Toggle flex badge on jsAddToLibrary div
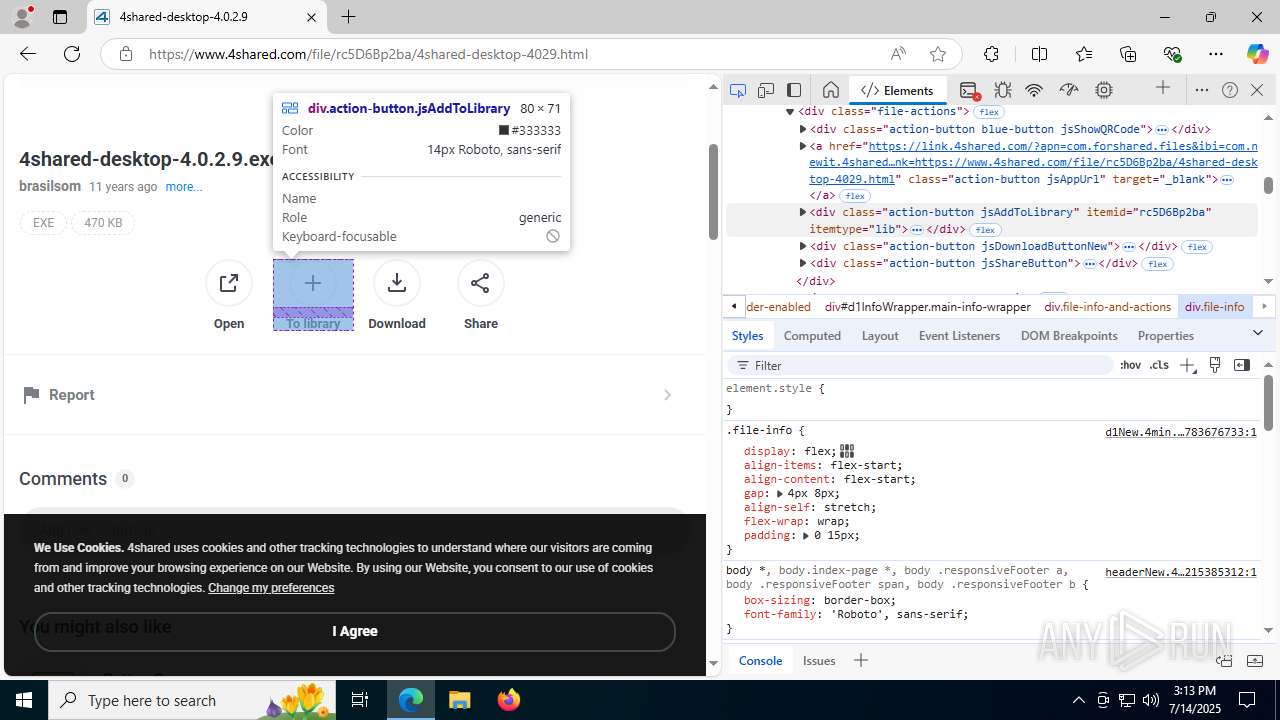Screen dimensions: 1280x720 pyautogui.click(x=985, y=230)
